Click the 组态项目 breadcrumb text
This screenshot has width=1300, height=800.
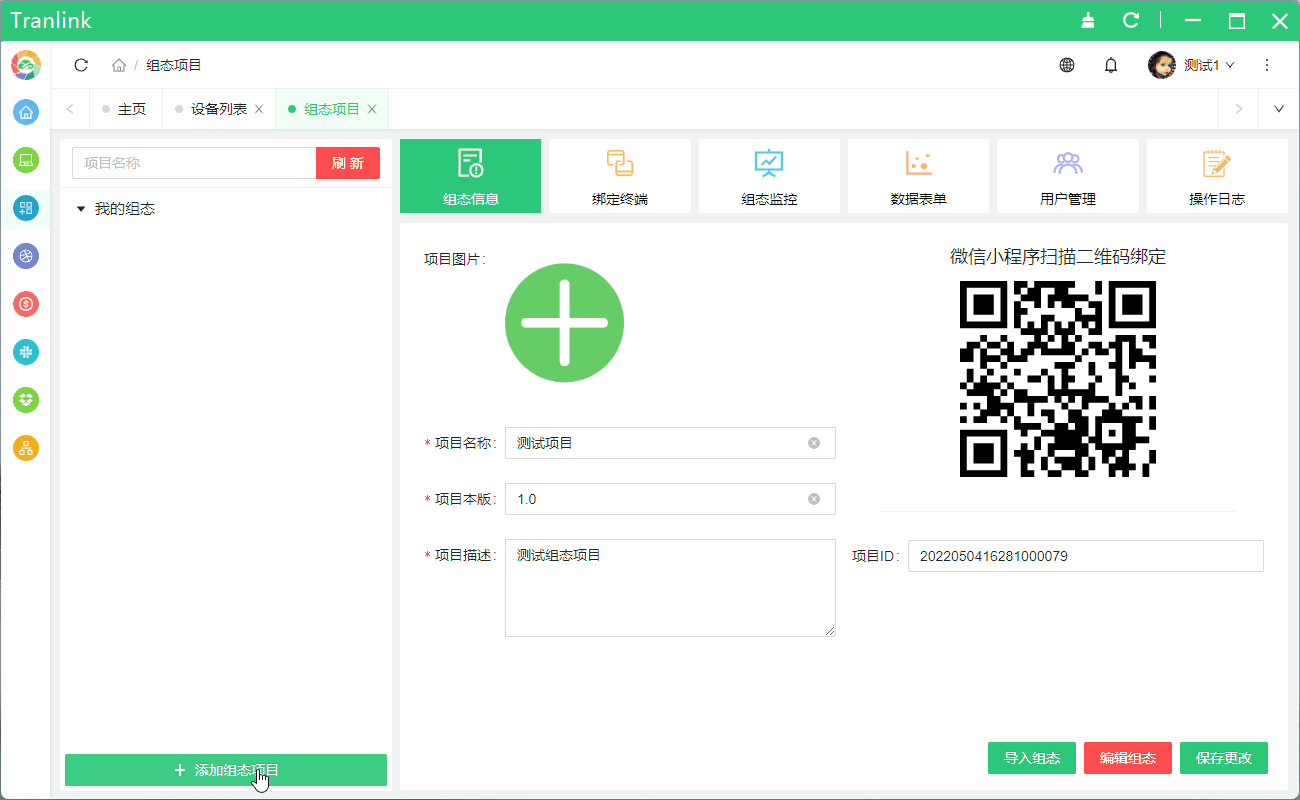pos(174,65)
